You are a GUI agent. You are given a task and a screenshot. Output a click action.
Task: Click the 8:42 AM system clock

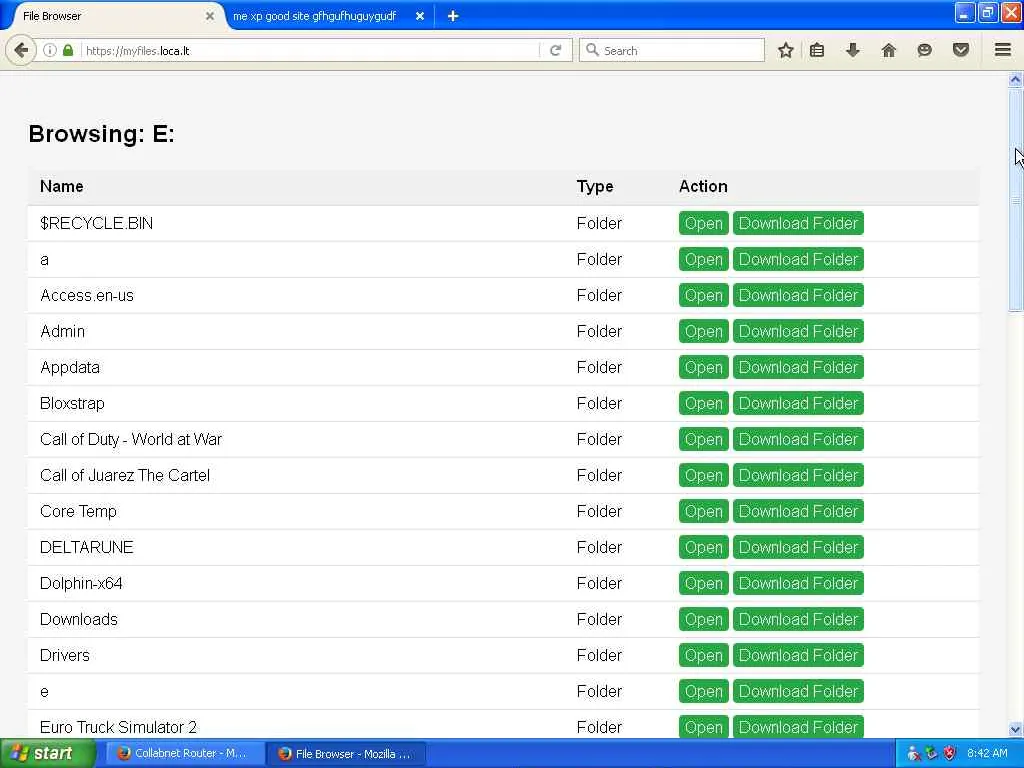click(x=987, y=753)
